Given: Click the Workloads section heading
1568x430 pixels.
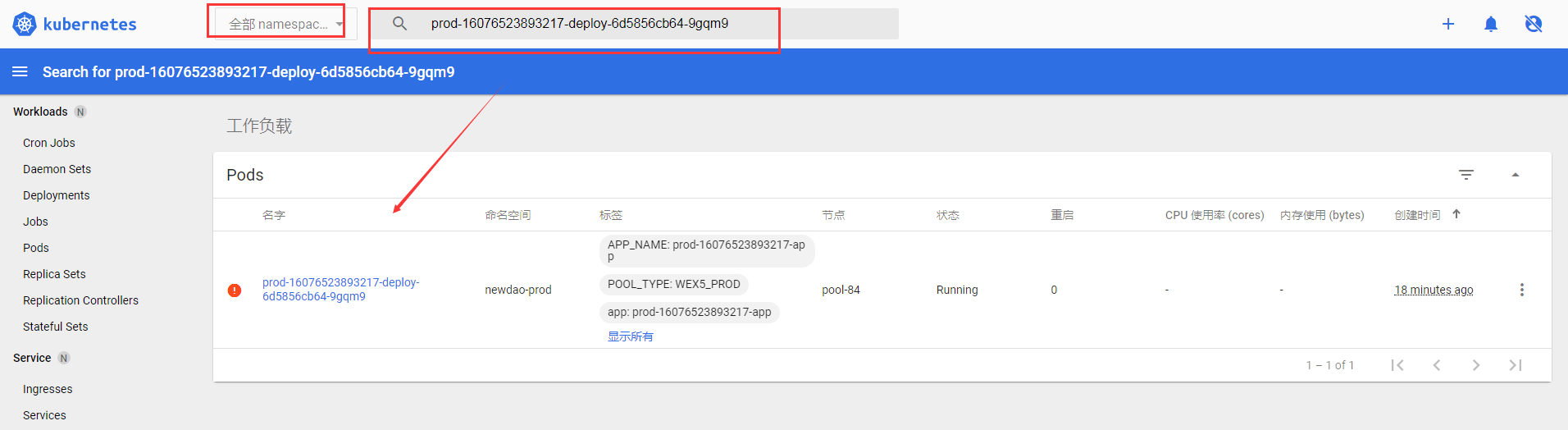Looking at the screenshot, I should (40, 112).
